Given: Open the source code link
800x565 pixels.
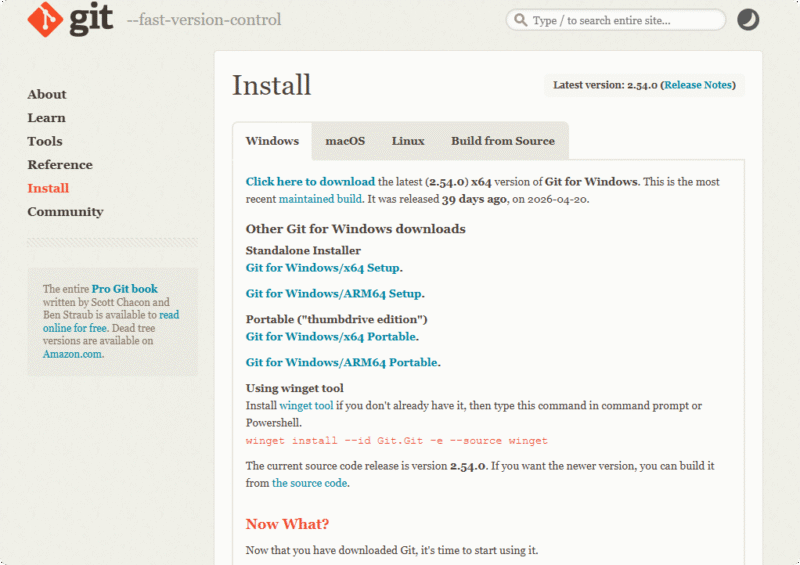Looking at the screenshot, I should 310,483.
